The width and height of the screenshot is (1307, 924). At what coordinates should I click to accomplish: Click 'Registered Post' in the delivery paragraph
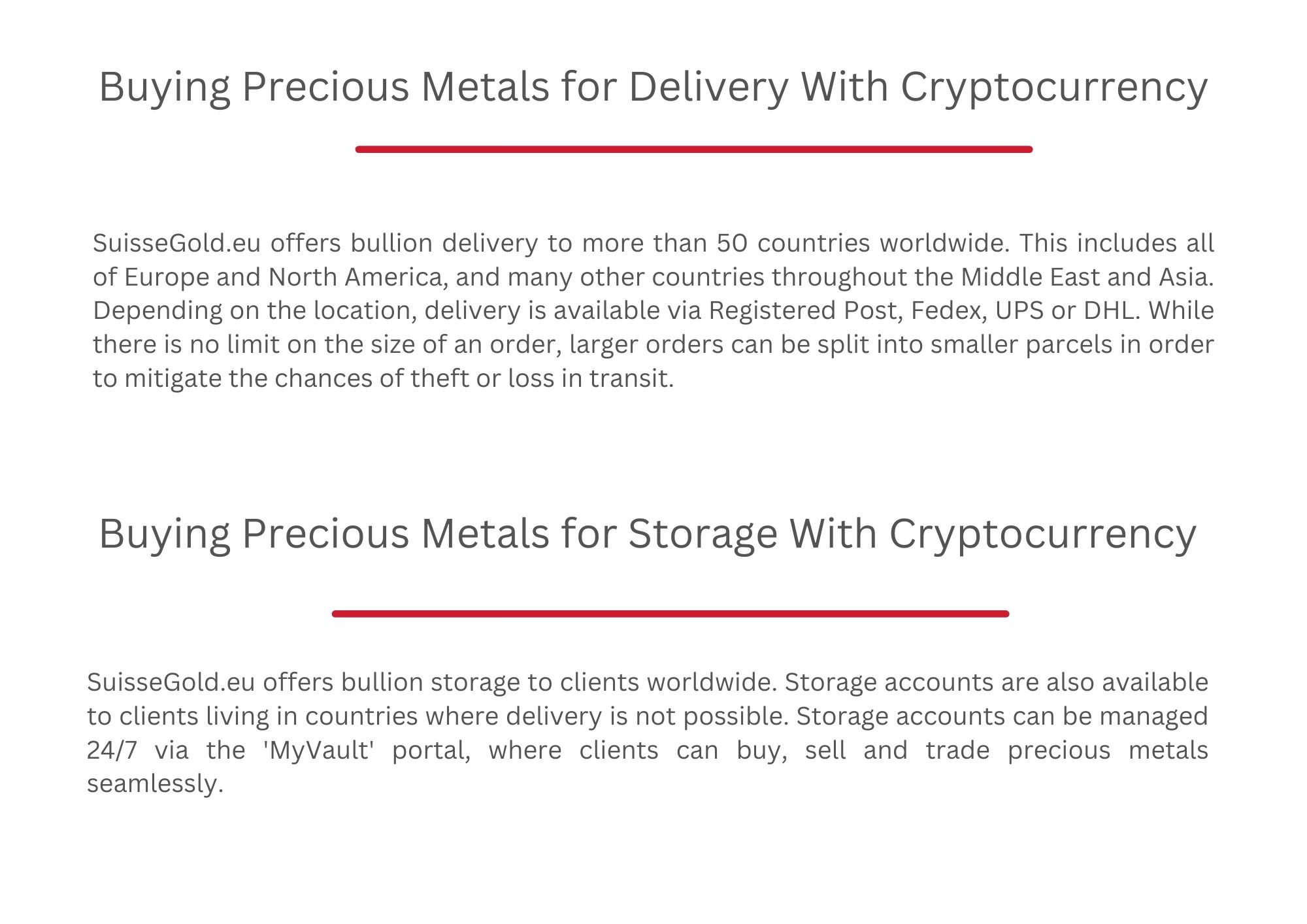click(x=806, y=311)
